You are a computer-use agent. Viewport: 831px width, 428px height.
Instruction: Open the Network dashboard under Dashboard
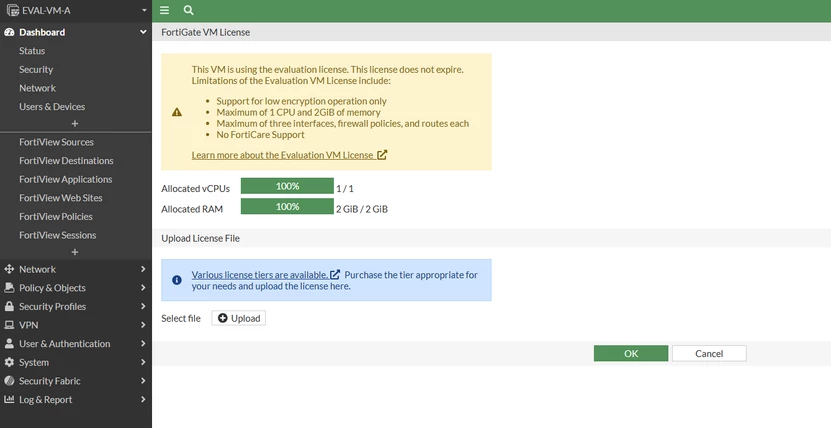point(37,88)
